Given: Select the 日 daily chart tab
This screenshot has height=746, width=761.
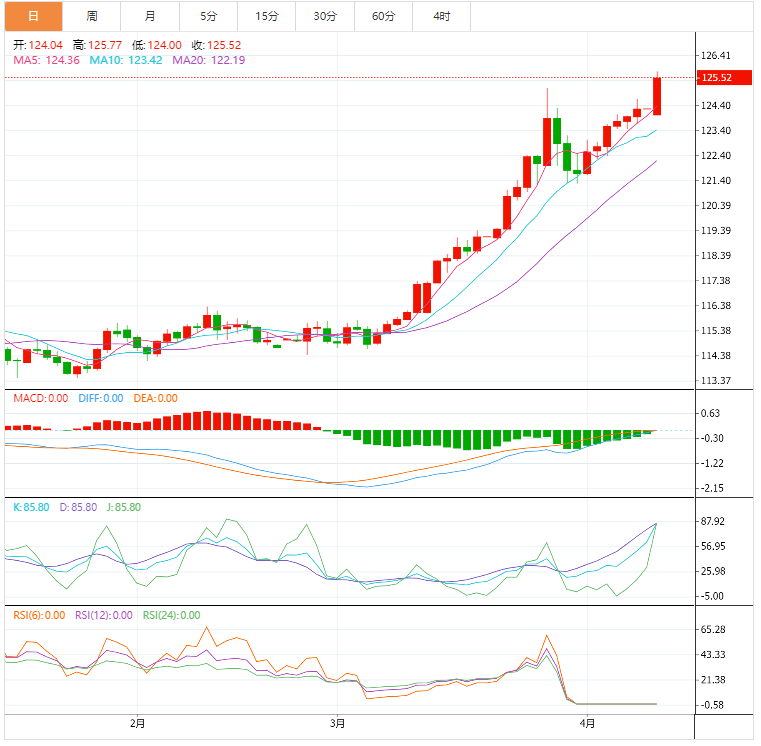Looking at the screenshot, I should tap(33, 16).
